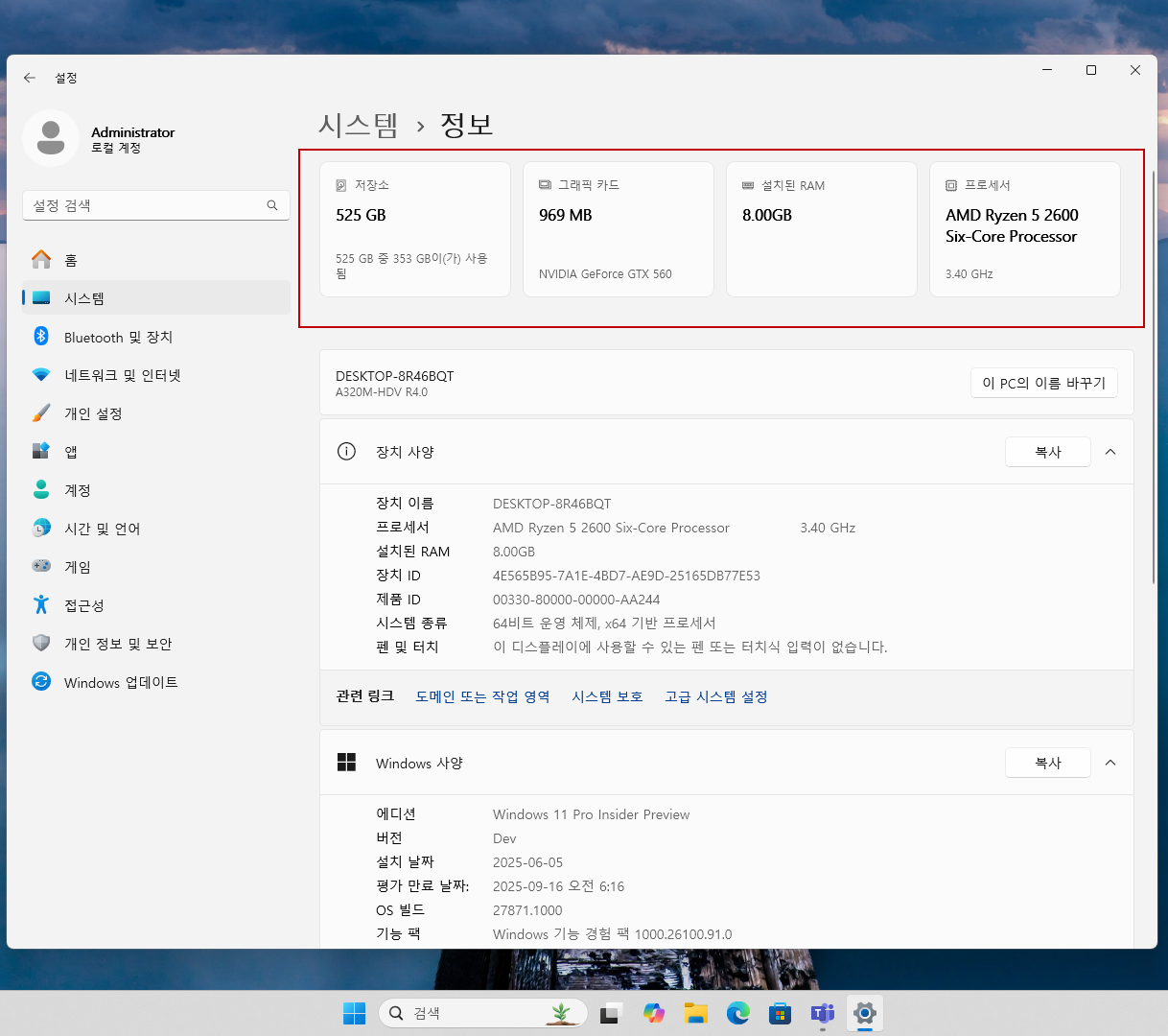Click the search magnifier in settings search
The height and width of the screenshot is (1036, 1168).
point(272,205)
